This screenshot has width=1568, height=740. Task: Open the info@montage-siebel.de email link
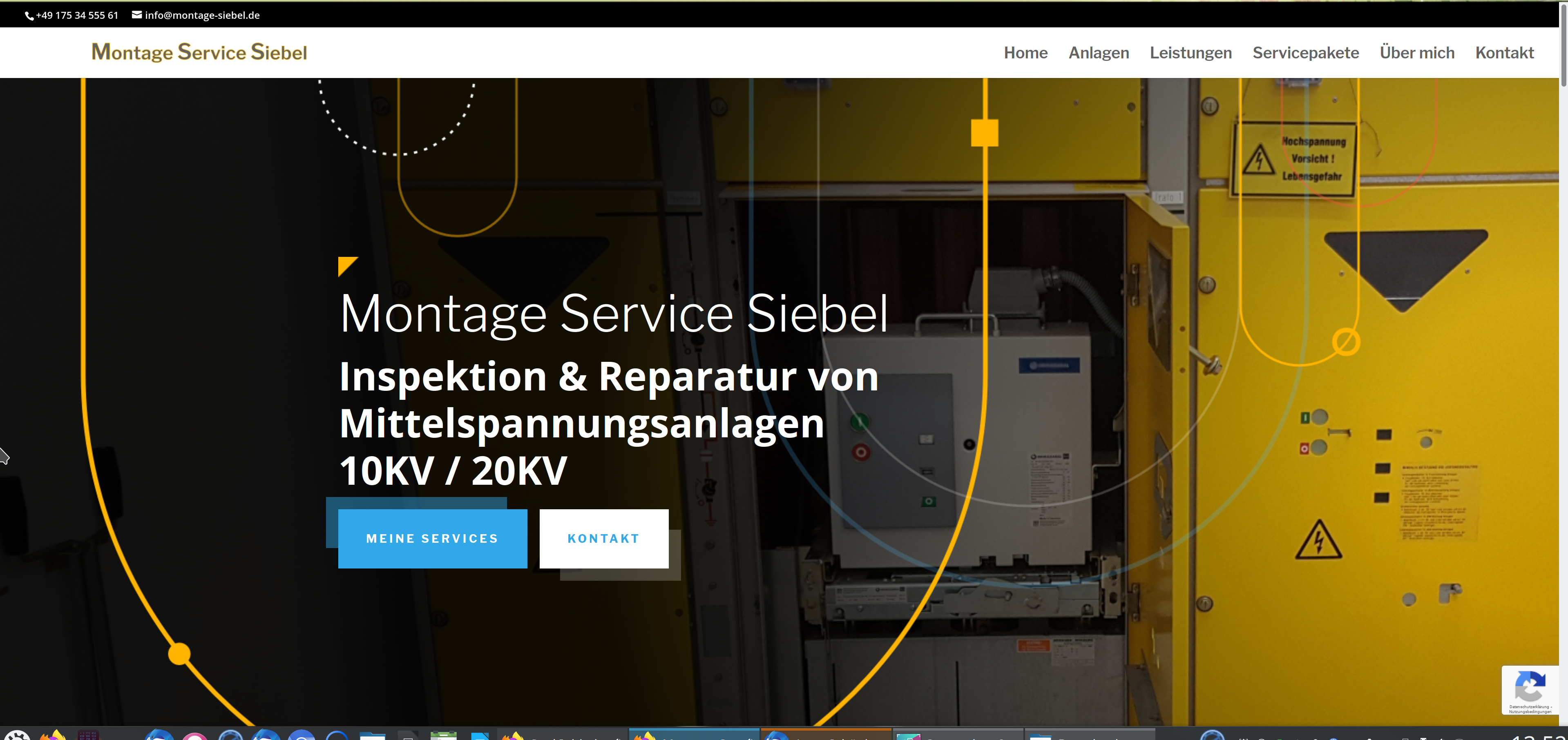pos(202,15)
